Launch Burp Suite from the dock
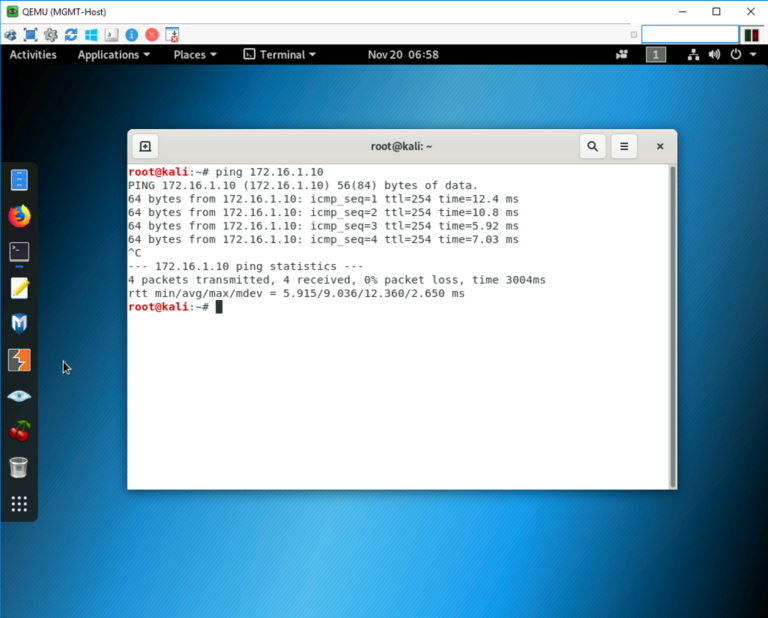Image resolution: width=768 pixels, height=618 pixels. point(19,360)
